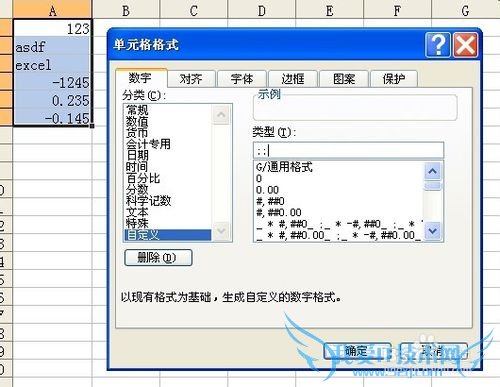Choose 特殊 category
The height and width of the screenshot is (387, 500).
[x=168, y=223]
